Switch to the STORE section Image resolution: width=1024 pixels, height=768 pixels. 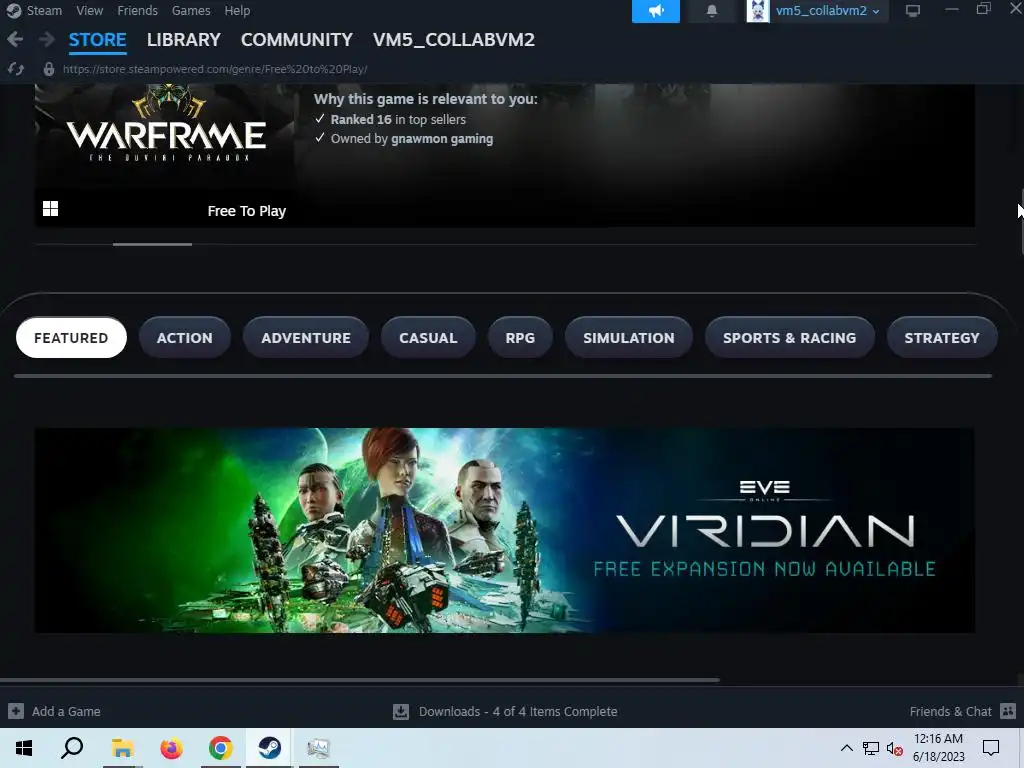click(97, 40)
